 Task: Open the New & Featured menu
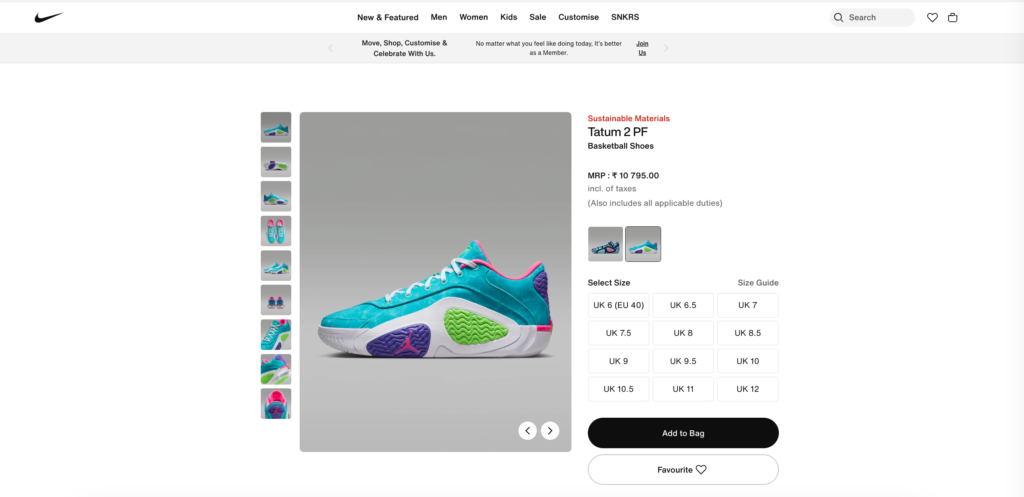pyautogui.click(x=388, y=17)
